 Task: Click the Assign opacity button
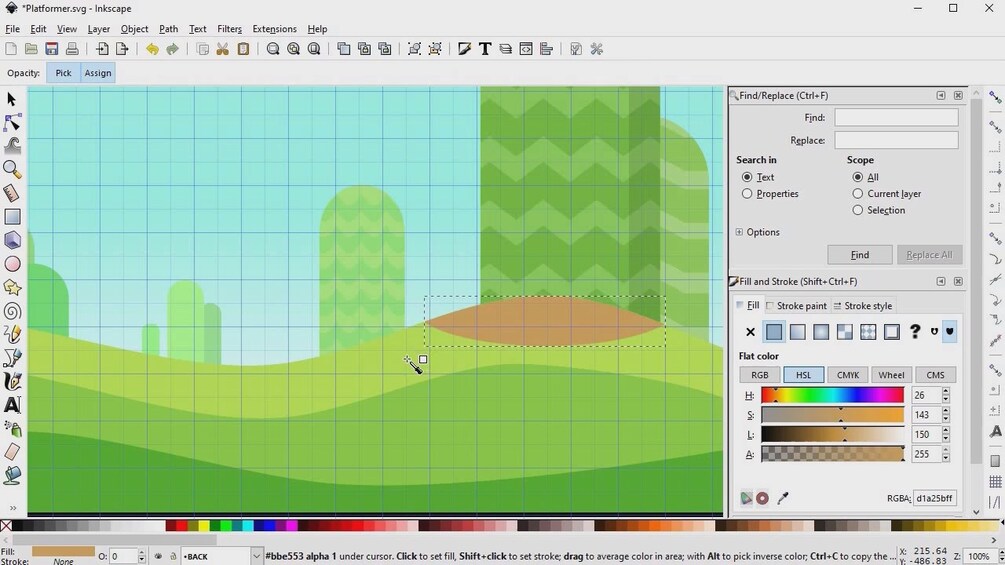point(98,72)
